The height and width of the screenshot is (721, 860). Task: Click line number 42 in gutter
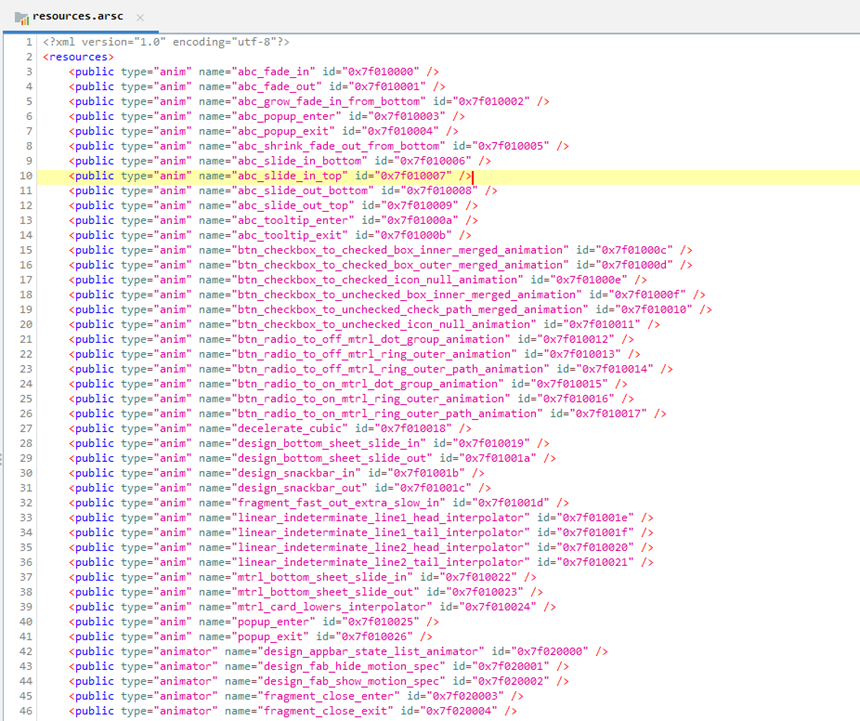[x=26, y=650]
